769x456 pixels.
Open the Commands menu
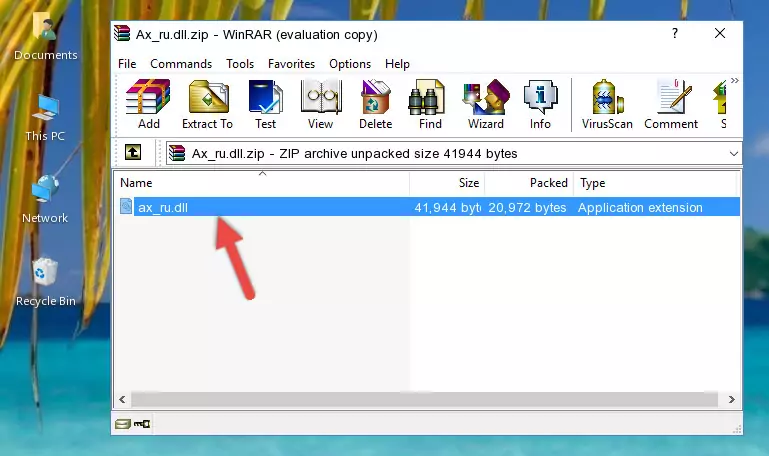click(x=181, y=64)
